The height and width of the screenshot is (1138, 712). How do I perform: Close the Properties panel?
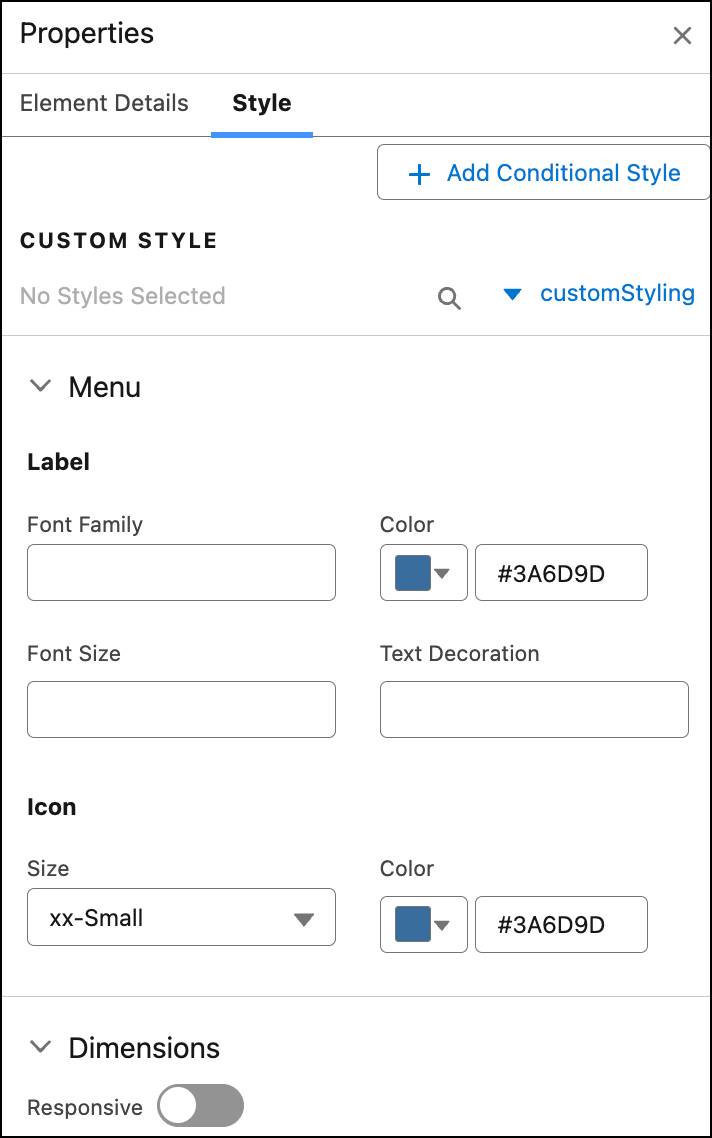(x=682, y=35)
